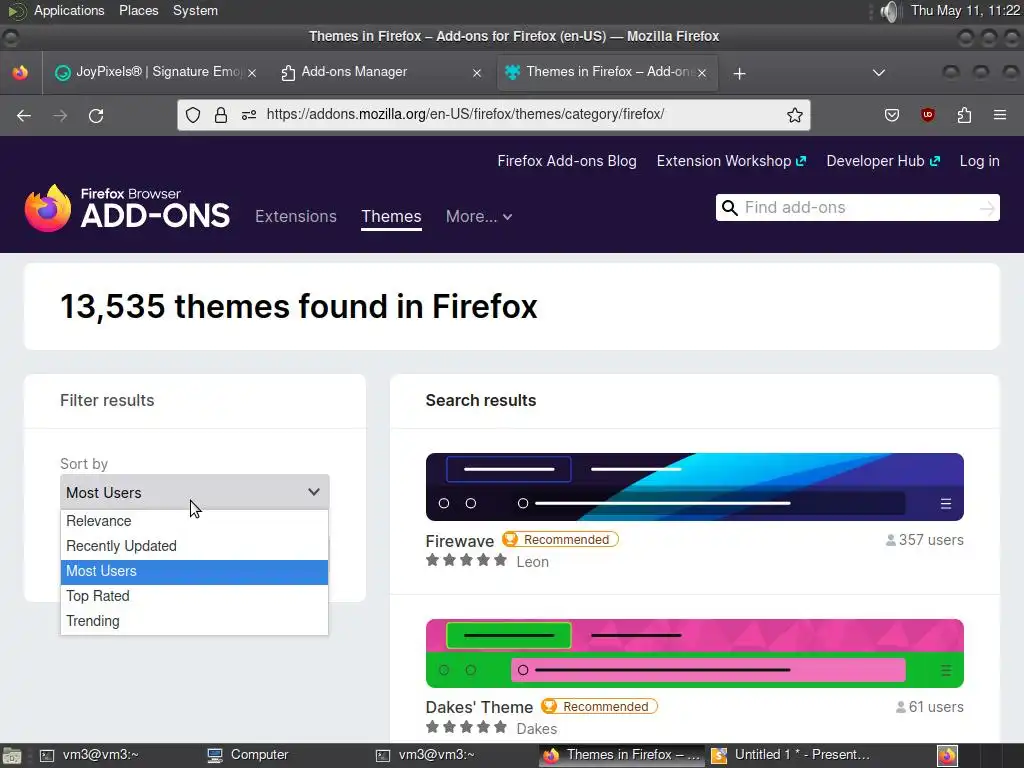Click the Dakes' Theme preview image
Screen dimensions: 1024x768
click(x=695, y=653)
